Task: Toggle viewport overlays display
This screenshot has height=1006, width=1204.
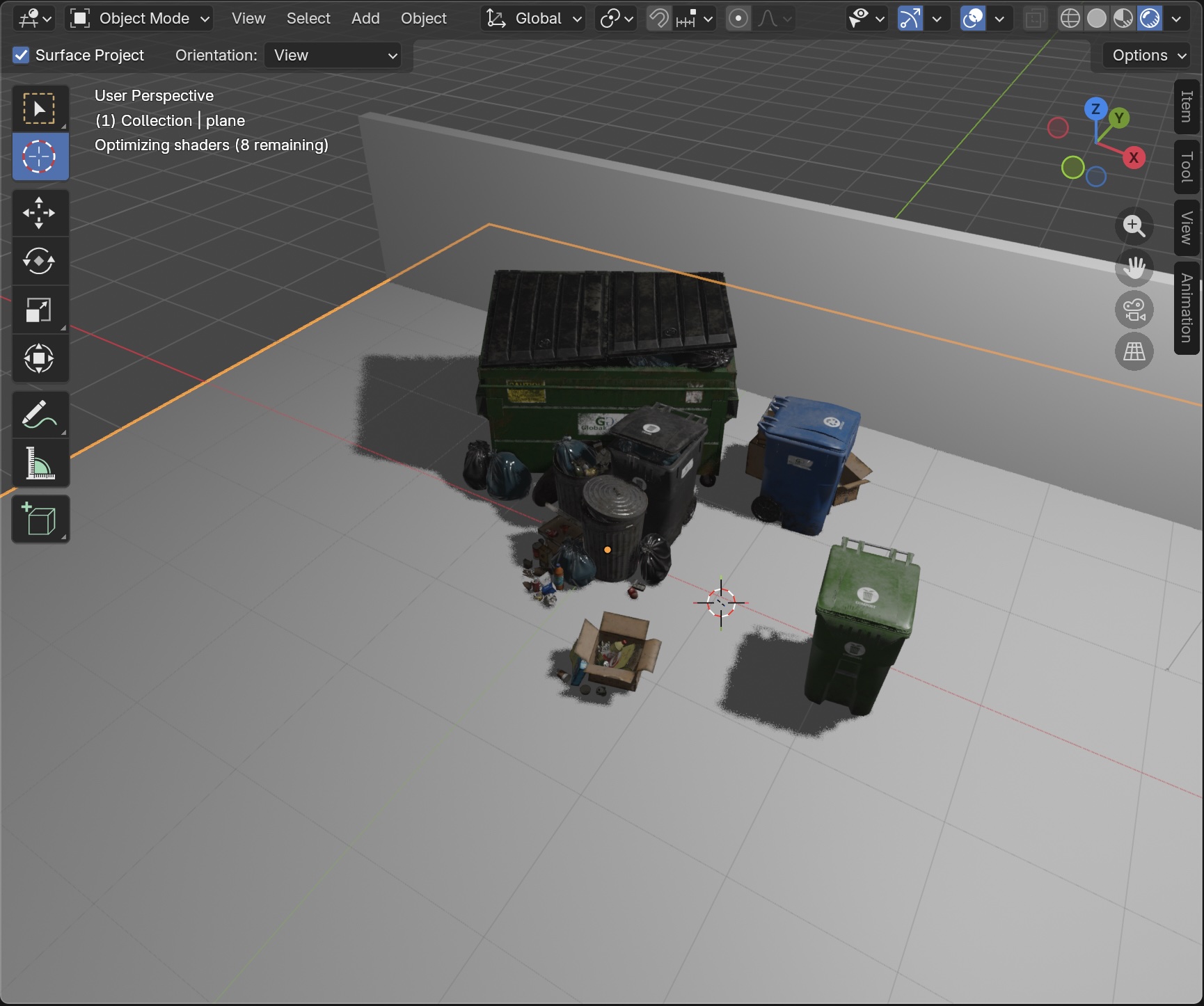Action: click(x=972, y=19)
